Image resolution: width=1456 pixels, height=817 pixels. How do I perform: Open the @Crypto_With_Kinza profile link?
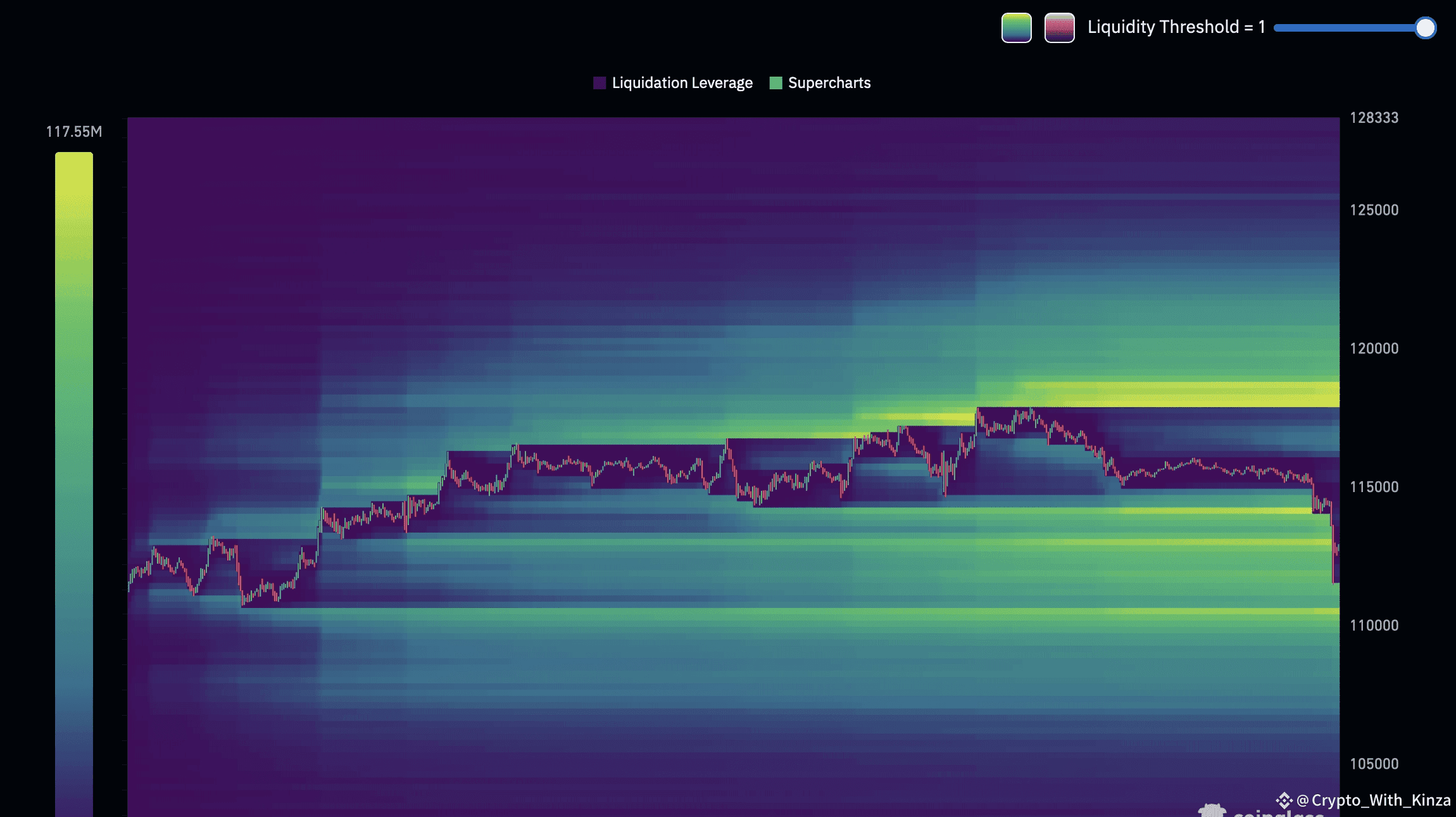click(1374, 800)
